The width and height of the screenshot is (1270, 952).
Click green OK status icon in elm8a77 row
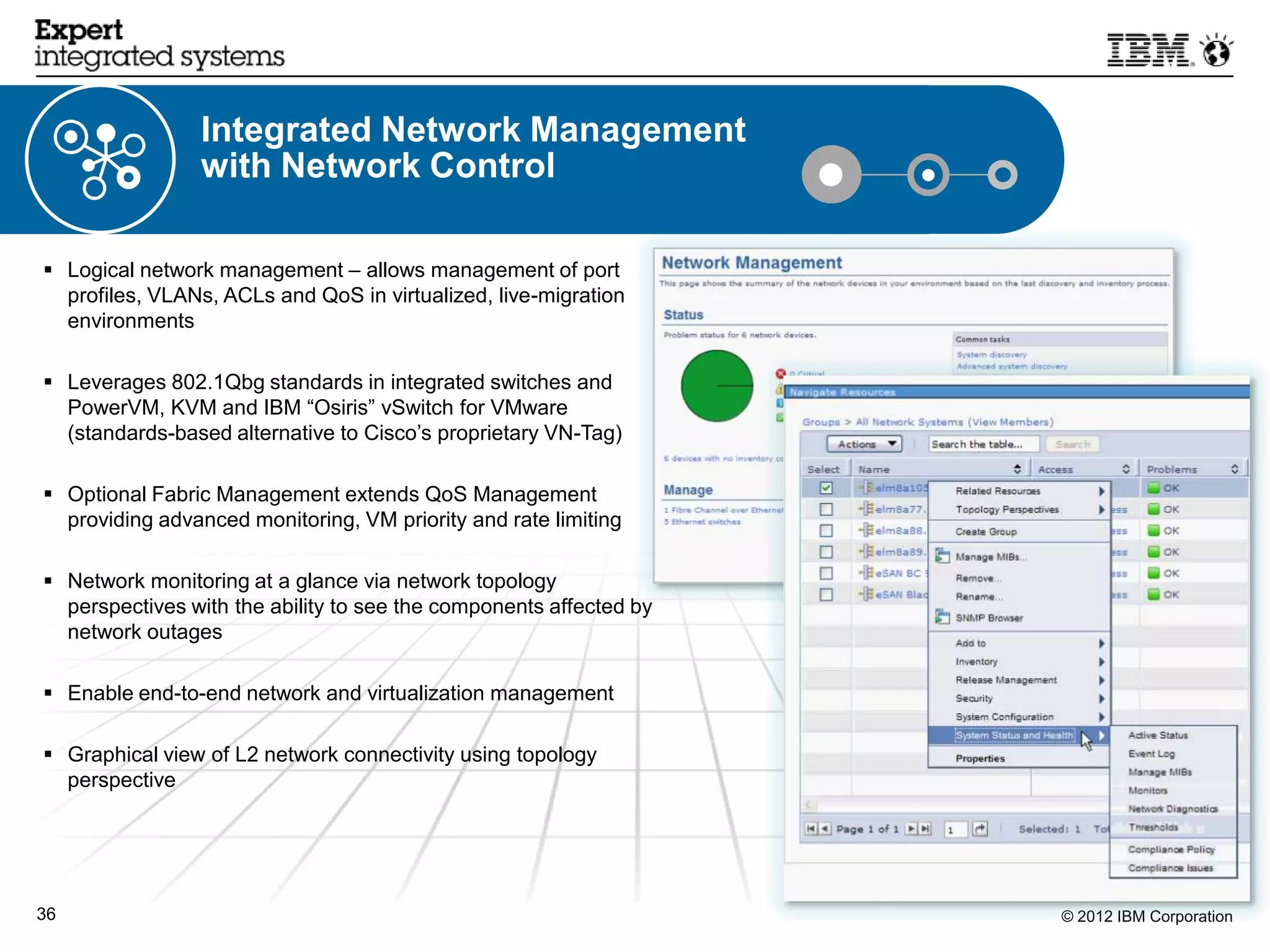[x=1153, y=509]
